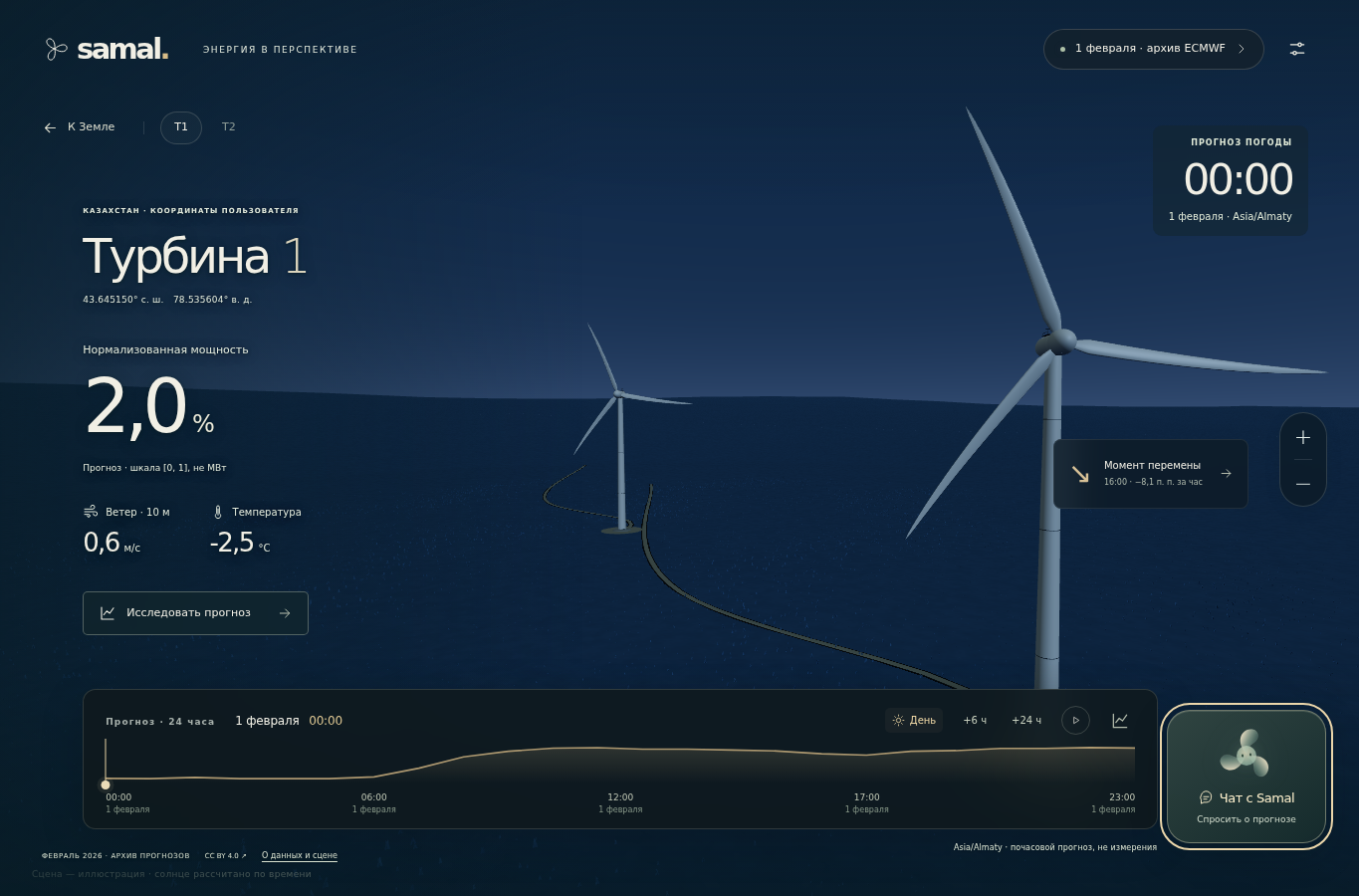Click the wind icon beside Ветер · 10 м
The height and width of the screenshot is (896, 1359).
(x=91, y=512)
